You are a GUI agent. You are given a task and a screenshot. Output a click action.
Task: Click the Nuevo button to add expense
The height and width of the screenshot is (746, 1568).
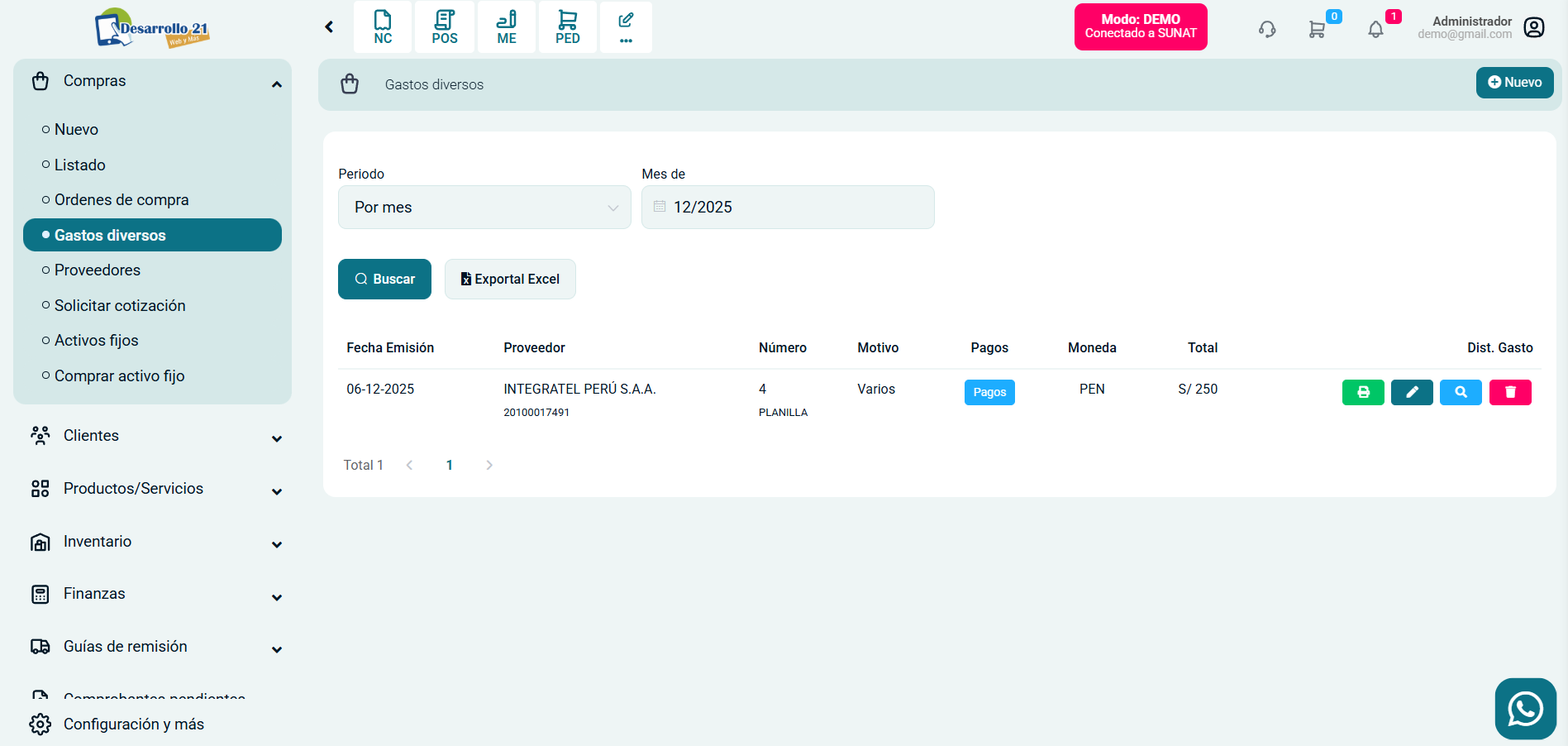click(x=1514, y=83)
